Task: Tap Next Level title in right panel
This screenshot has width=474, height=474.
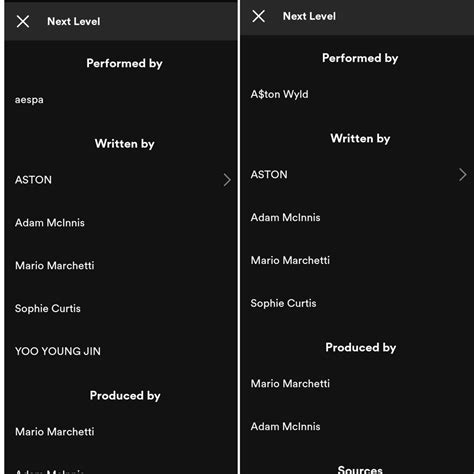Action: tap(309, 16)
